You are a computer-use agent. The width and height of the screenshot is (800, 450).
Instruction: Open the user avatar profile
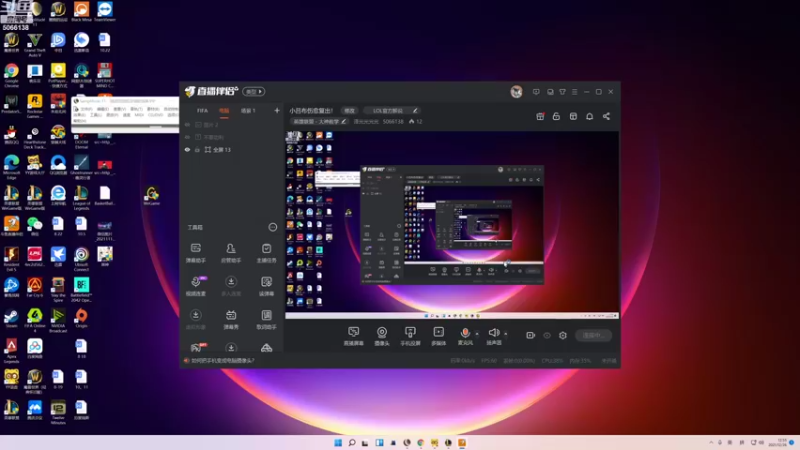(516, 92)
